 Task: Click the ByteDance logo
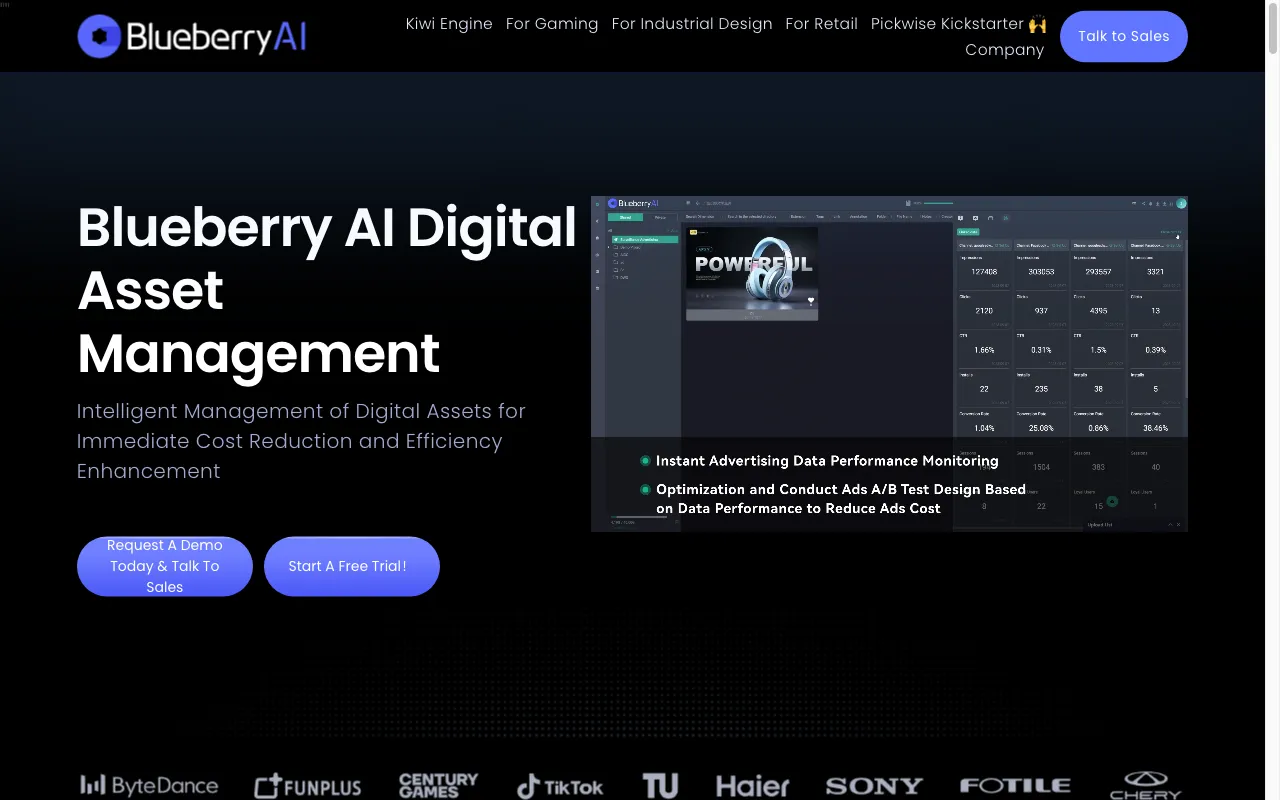tap(149, 786)
